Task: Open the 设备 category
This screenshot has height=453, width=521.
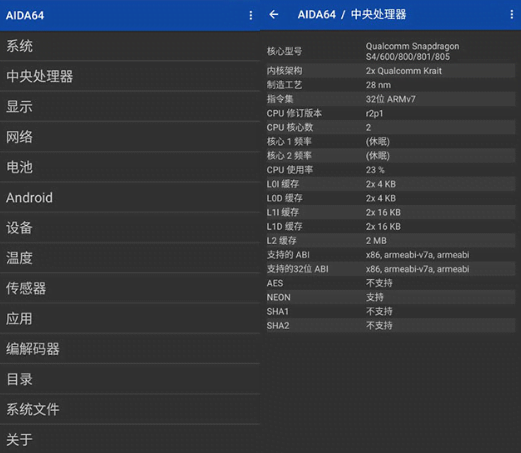Action: [130, 228]
